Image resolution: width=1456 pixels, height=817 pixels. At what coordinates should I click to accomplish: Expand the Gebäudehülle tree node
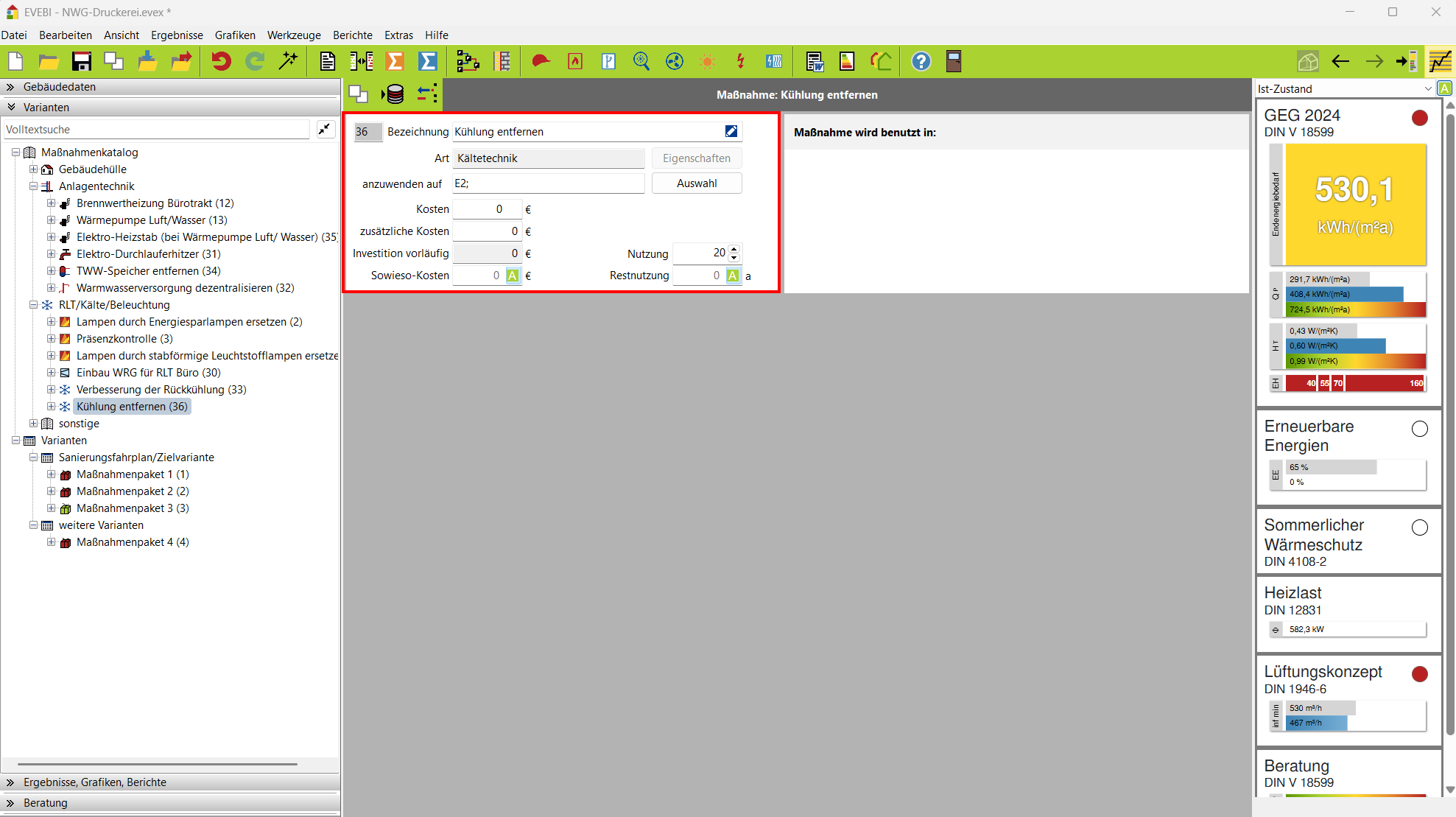tap(33, 169)
